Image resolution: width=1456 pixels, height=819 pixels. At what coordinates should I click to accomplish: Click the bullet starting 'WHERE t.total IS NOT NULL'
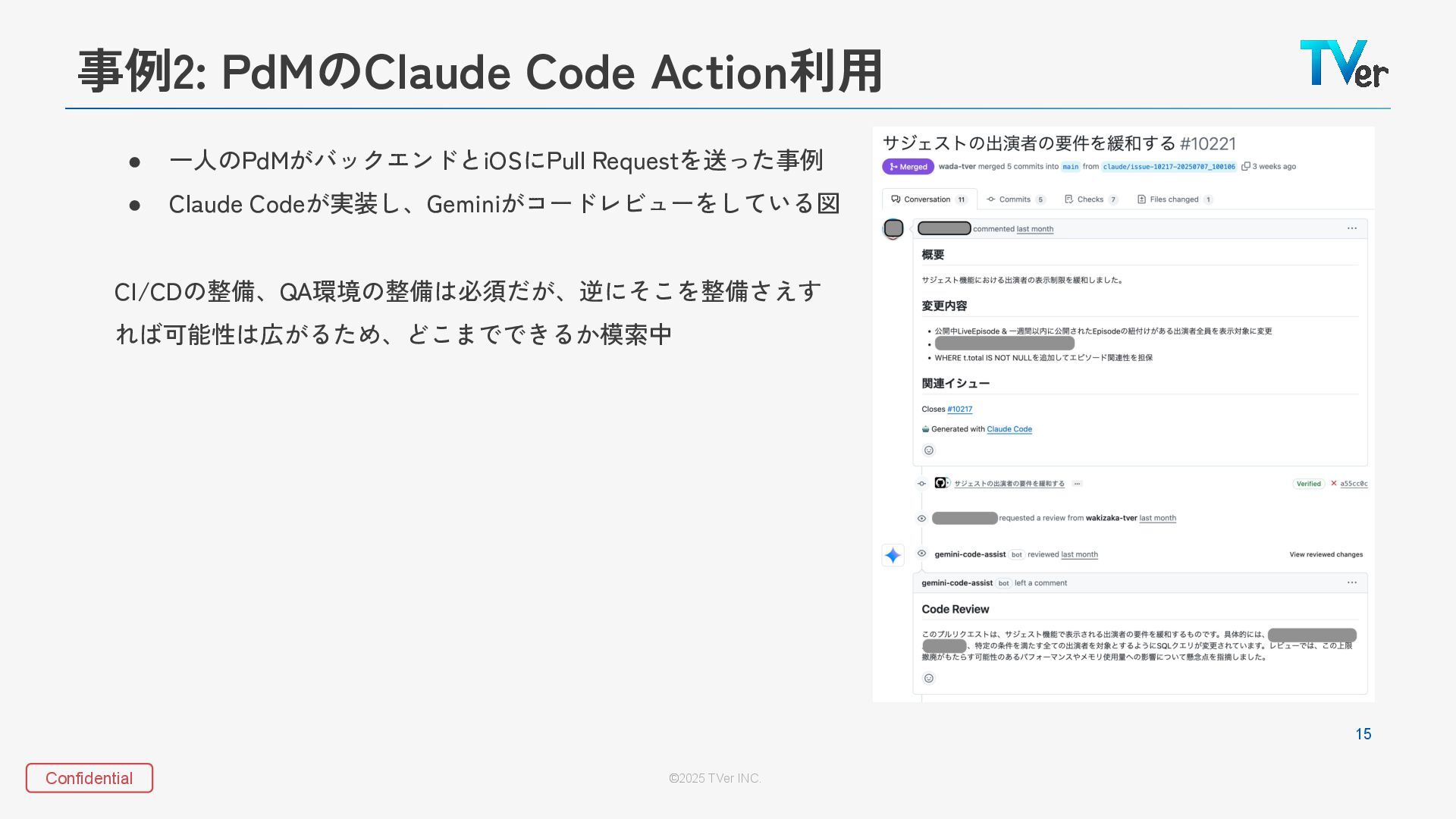point(1043,358)
